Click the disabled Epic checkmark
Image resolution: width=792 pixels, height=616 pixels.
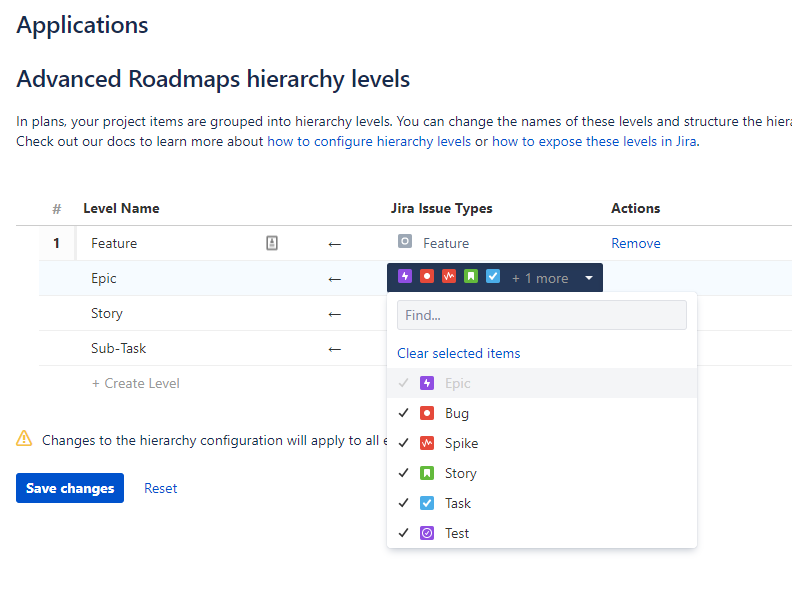[403, 383]
